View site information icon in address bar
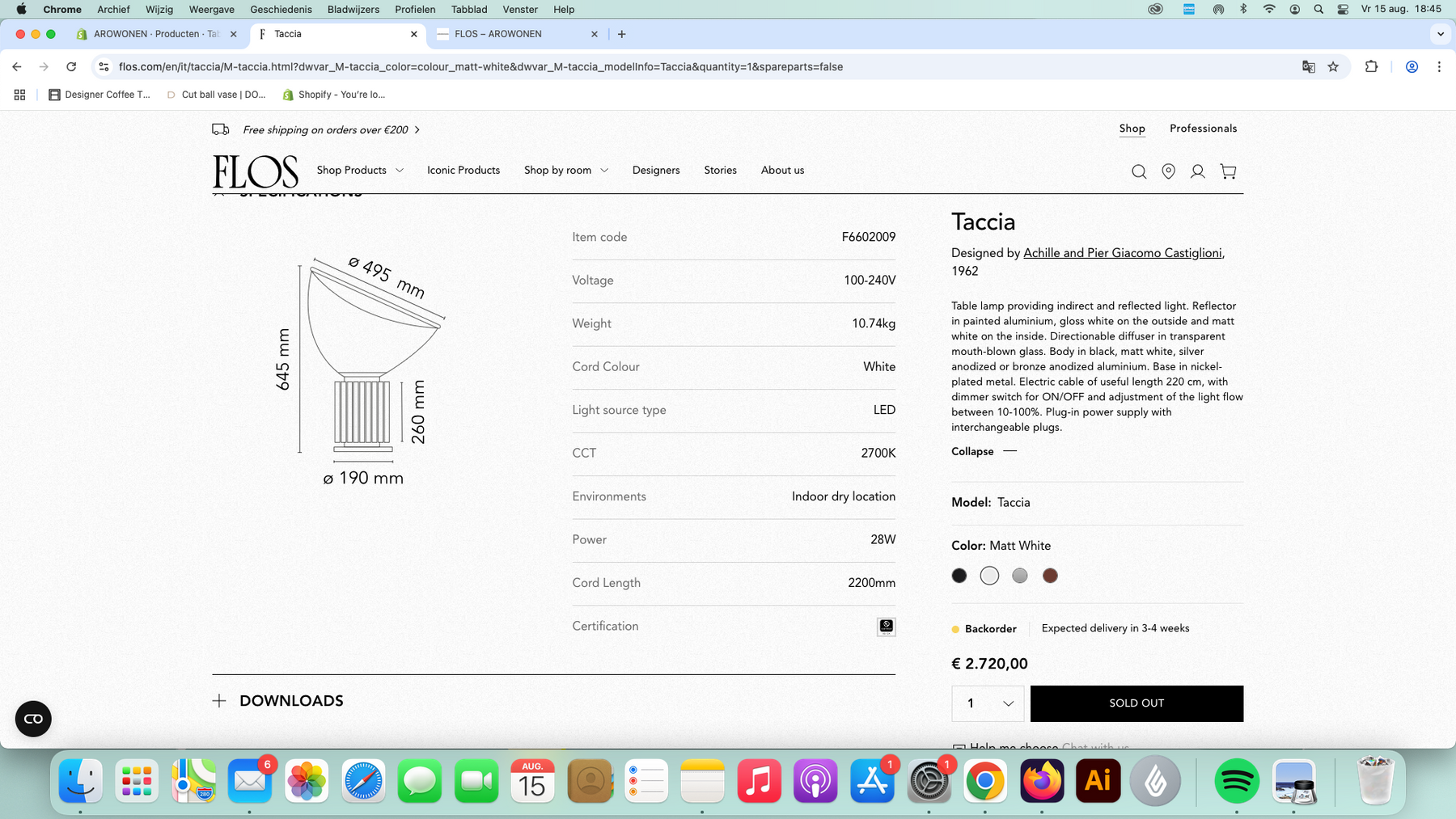The height and width of the screenshot is (819, 1456). 103,67
